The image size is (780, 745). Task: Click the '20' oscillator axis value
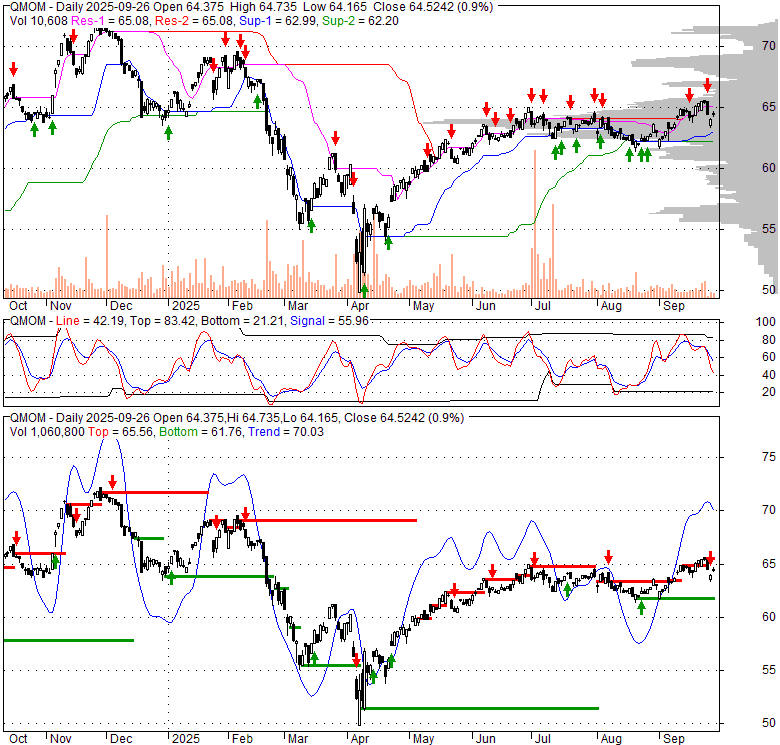(x=769, y=392)
